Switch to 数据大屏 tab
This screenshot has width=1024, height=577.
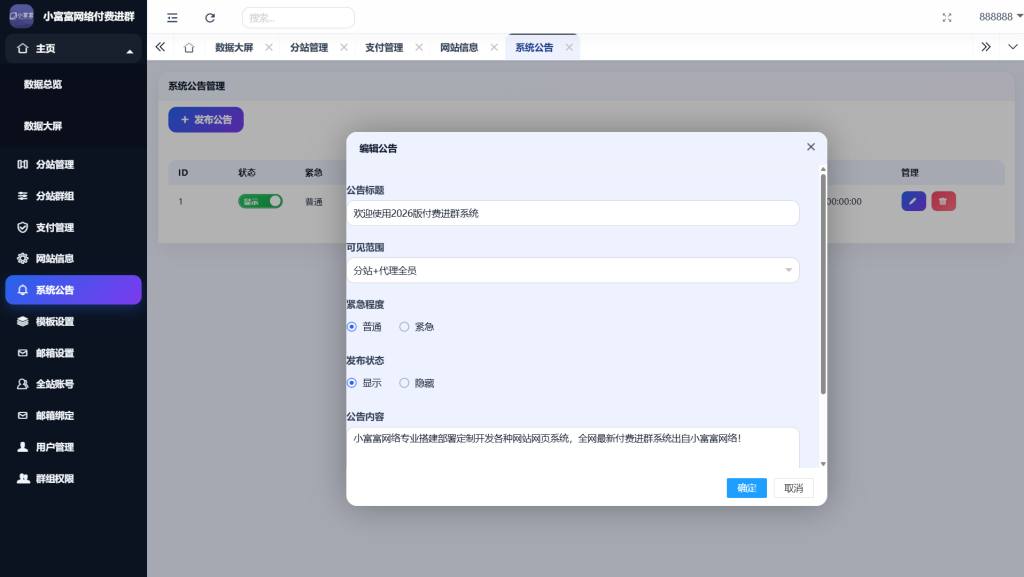pyautogui.click(x=234, y=47)
